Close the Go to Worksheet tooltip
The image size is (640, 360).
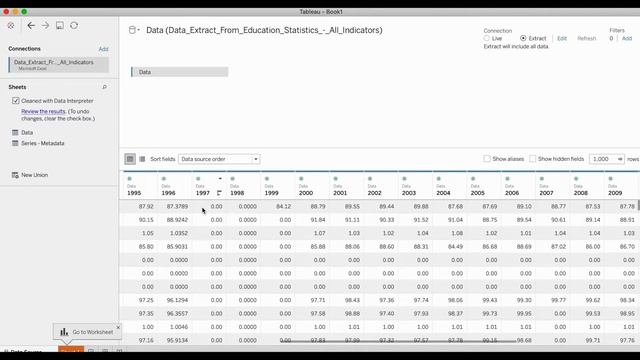(x=118, y=327)
